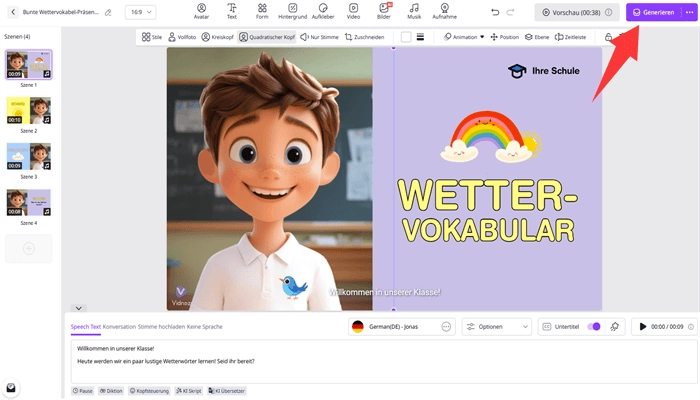This screenshot has width=700, height=400.
Task: Add a new scene with plus tile
Action: point(29,248)
